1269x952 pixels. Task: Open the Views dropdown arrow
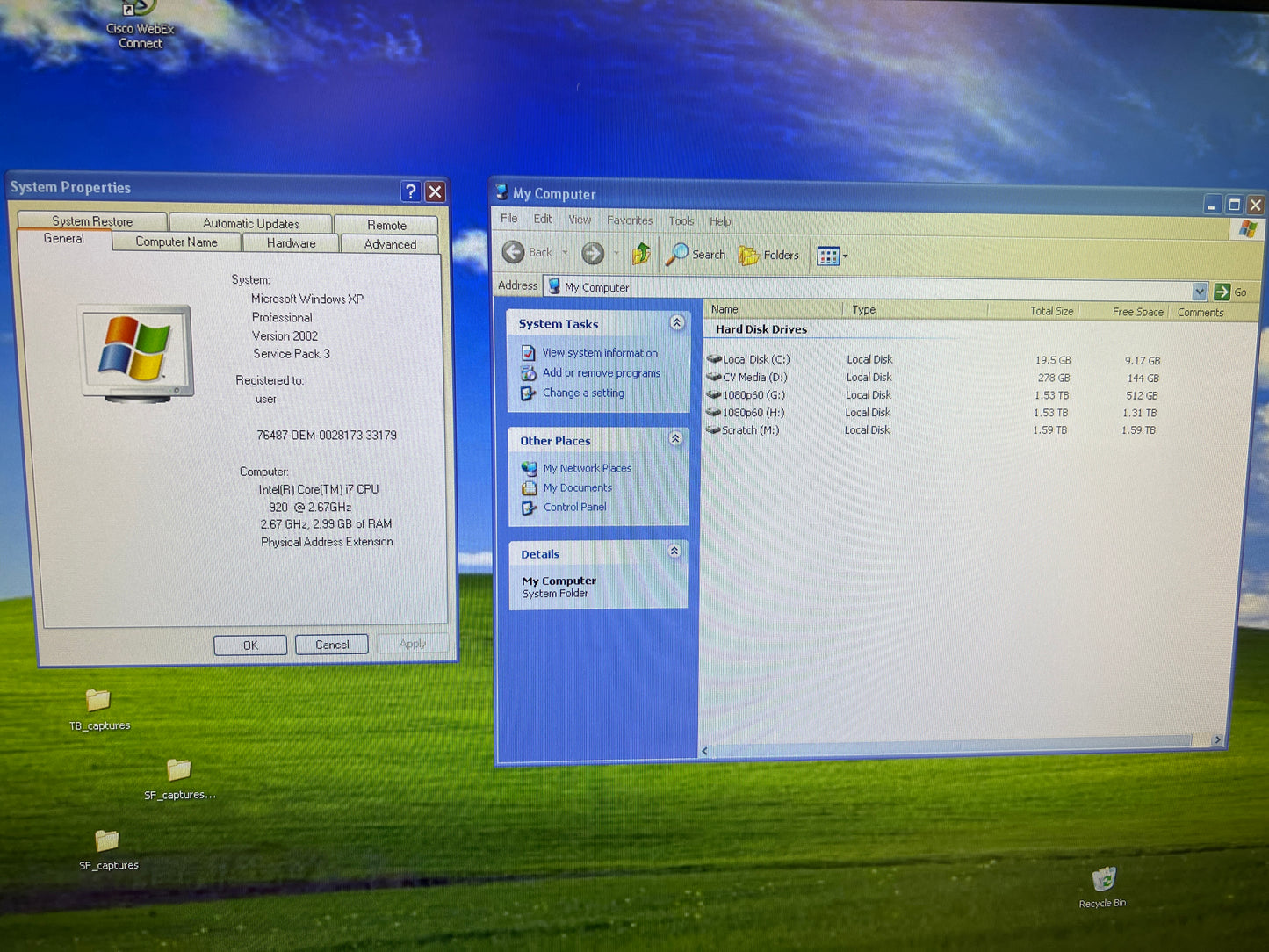point(846,256)
